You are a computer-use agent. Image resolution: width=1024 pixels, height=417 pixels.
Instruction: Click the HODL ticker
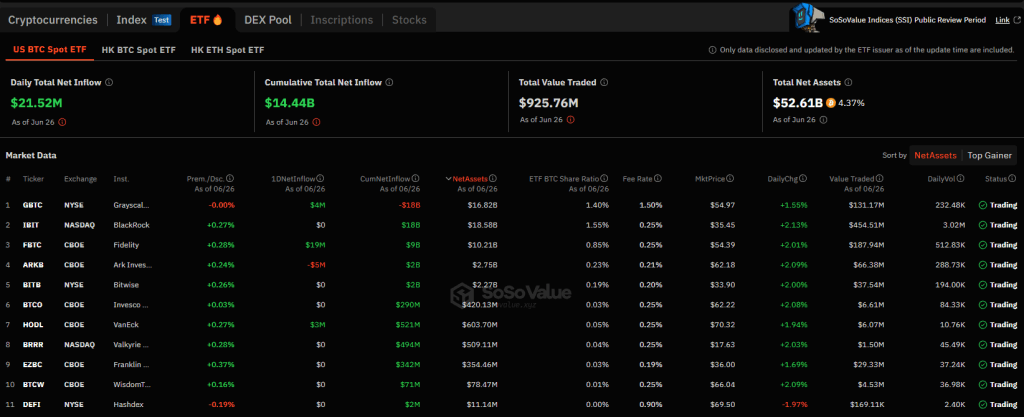pos(34,324)
